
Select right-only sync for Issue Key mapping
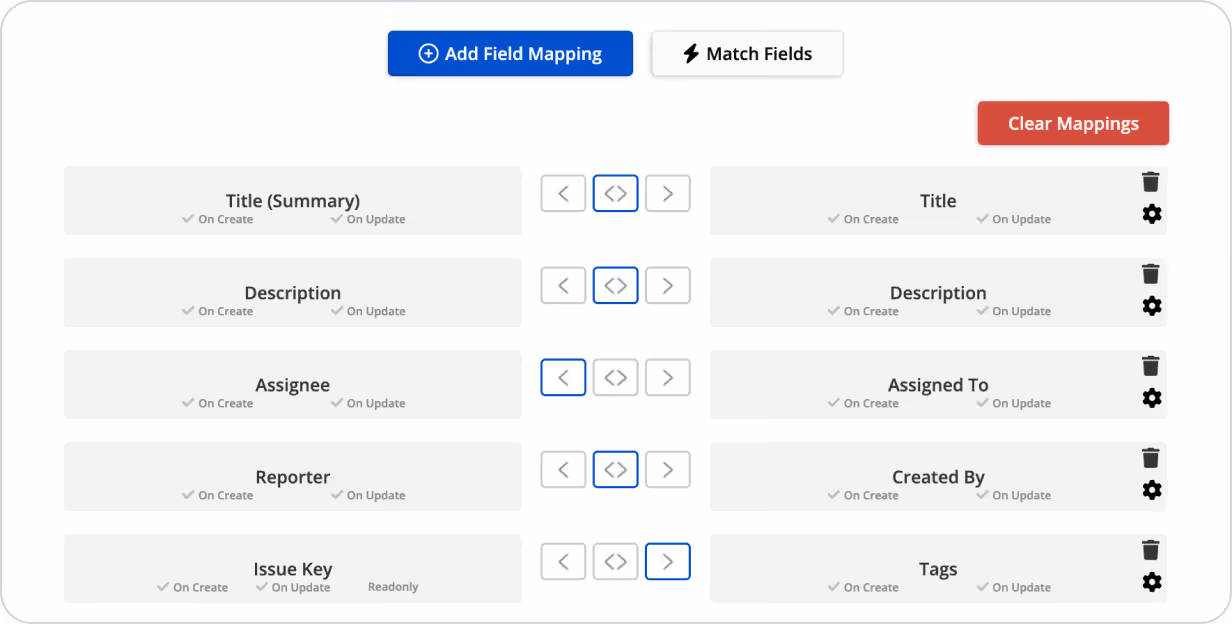(667, 561)
